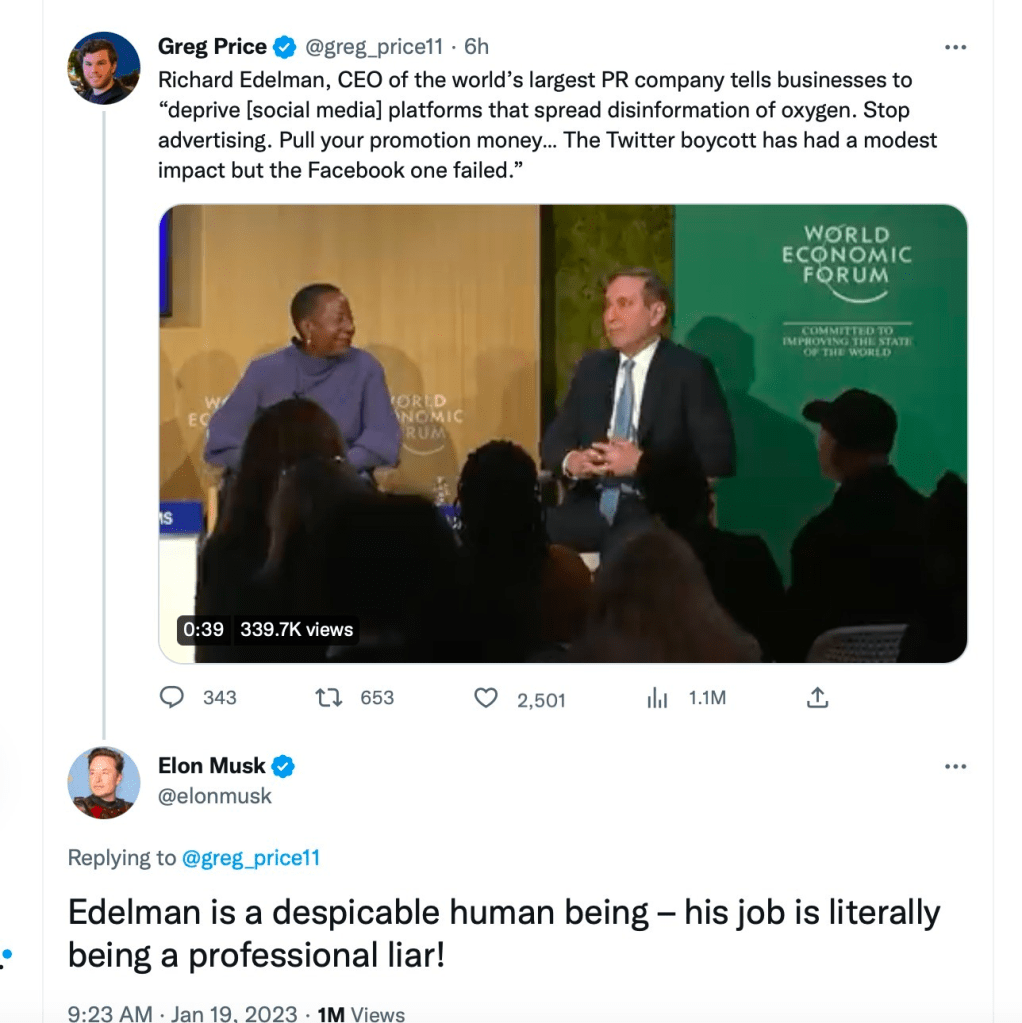The height and width of the screenshot is (1023, 1022).
Task: Open the @greg_price11 handle beside the name
Action: pyautogui.click(x=373, y=47)
